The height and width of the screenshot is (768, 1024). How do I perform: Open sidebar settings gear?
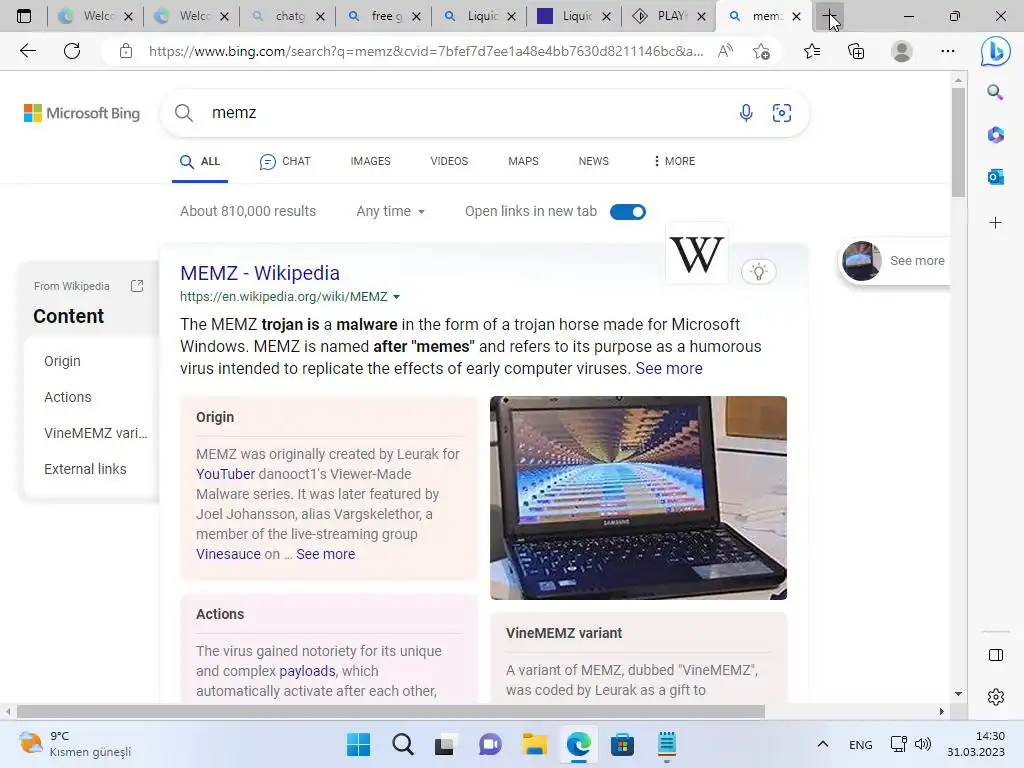tap(996, 697)
